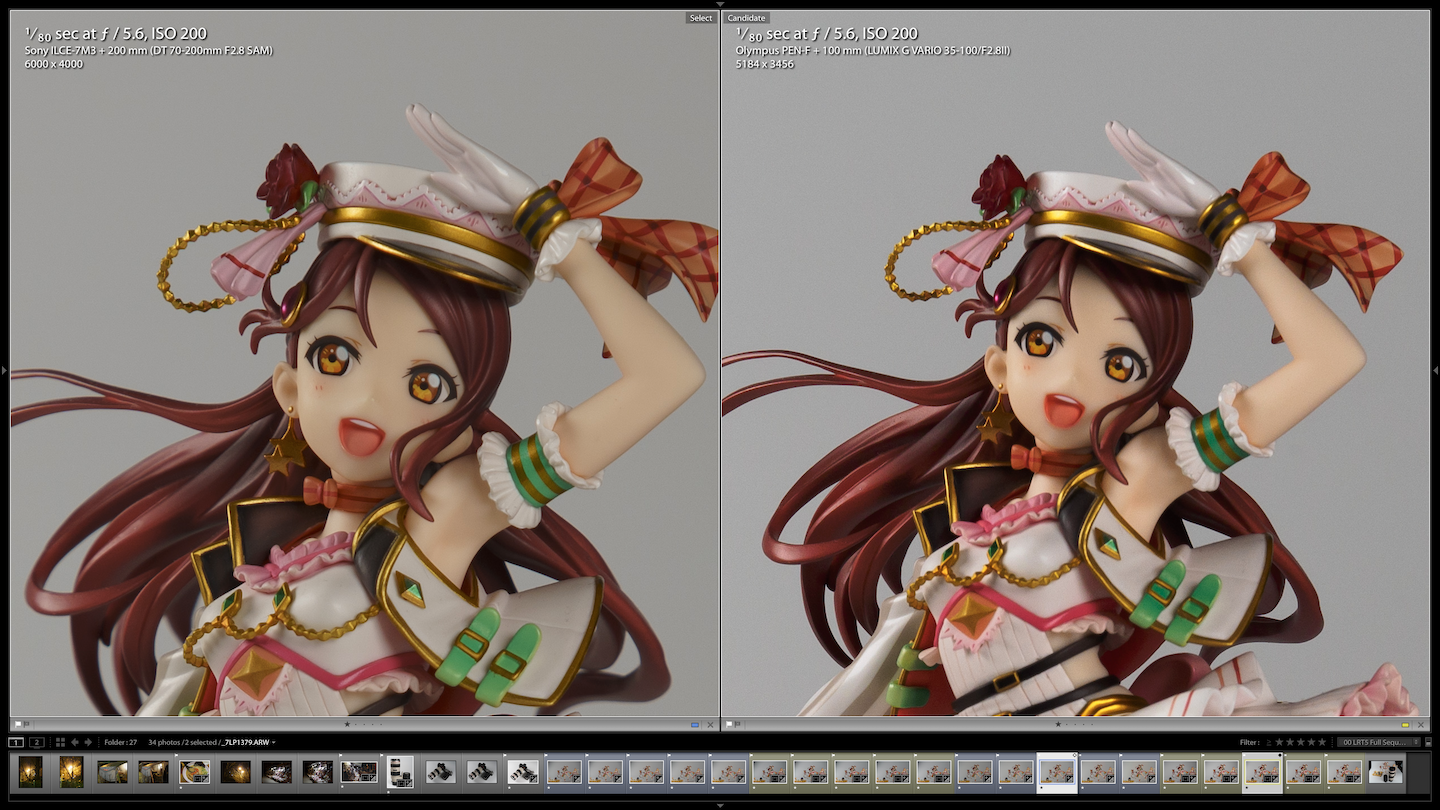
Task: Click the Folder : 27 source label
Action: point(121,742)
